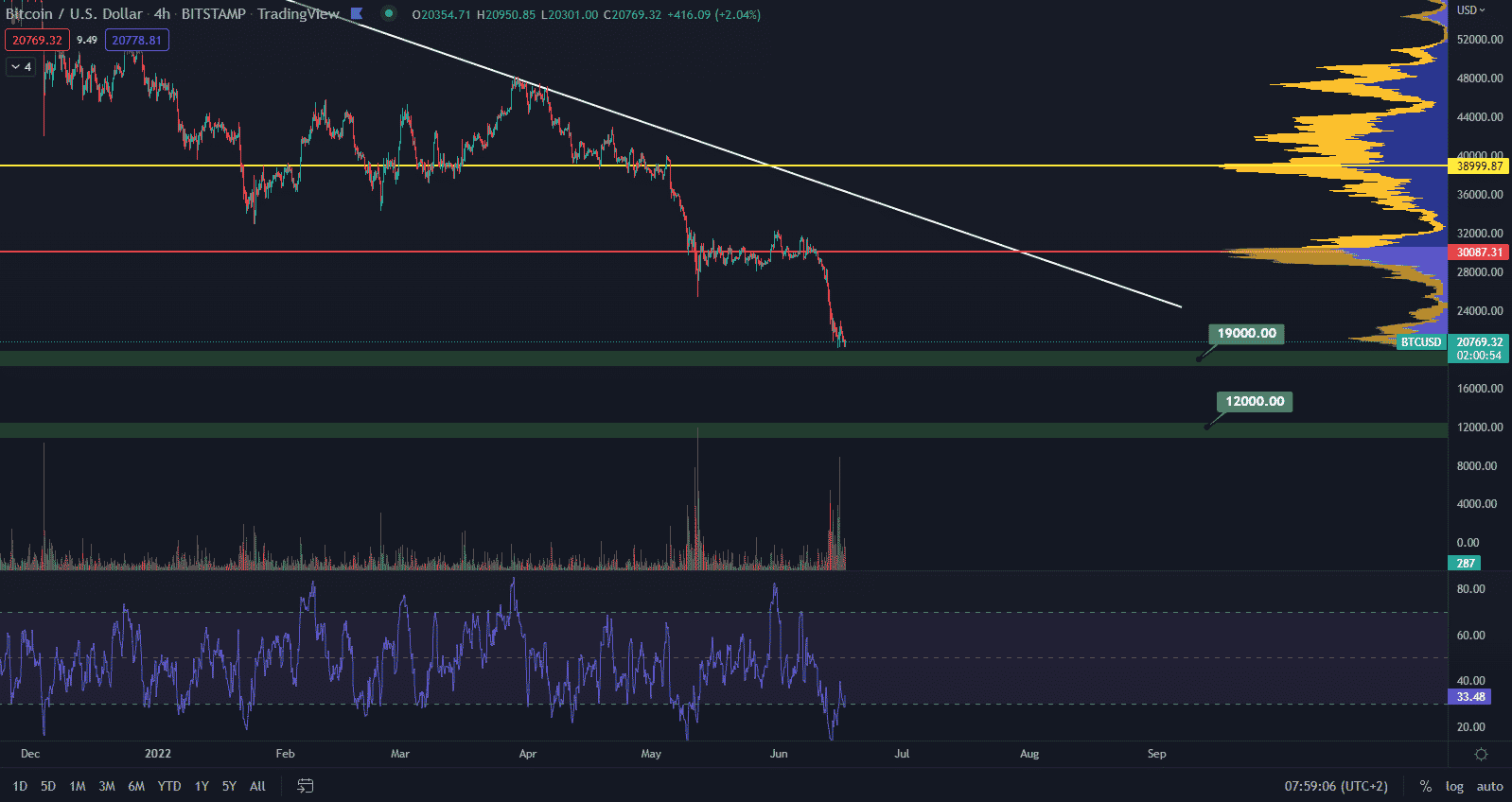Click the blue buy price 20778.81 button

[137, 40]
